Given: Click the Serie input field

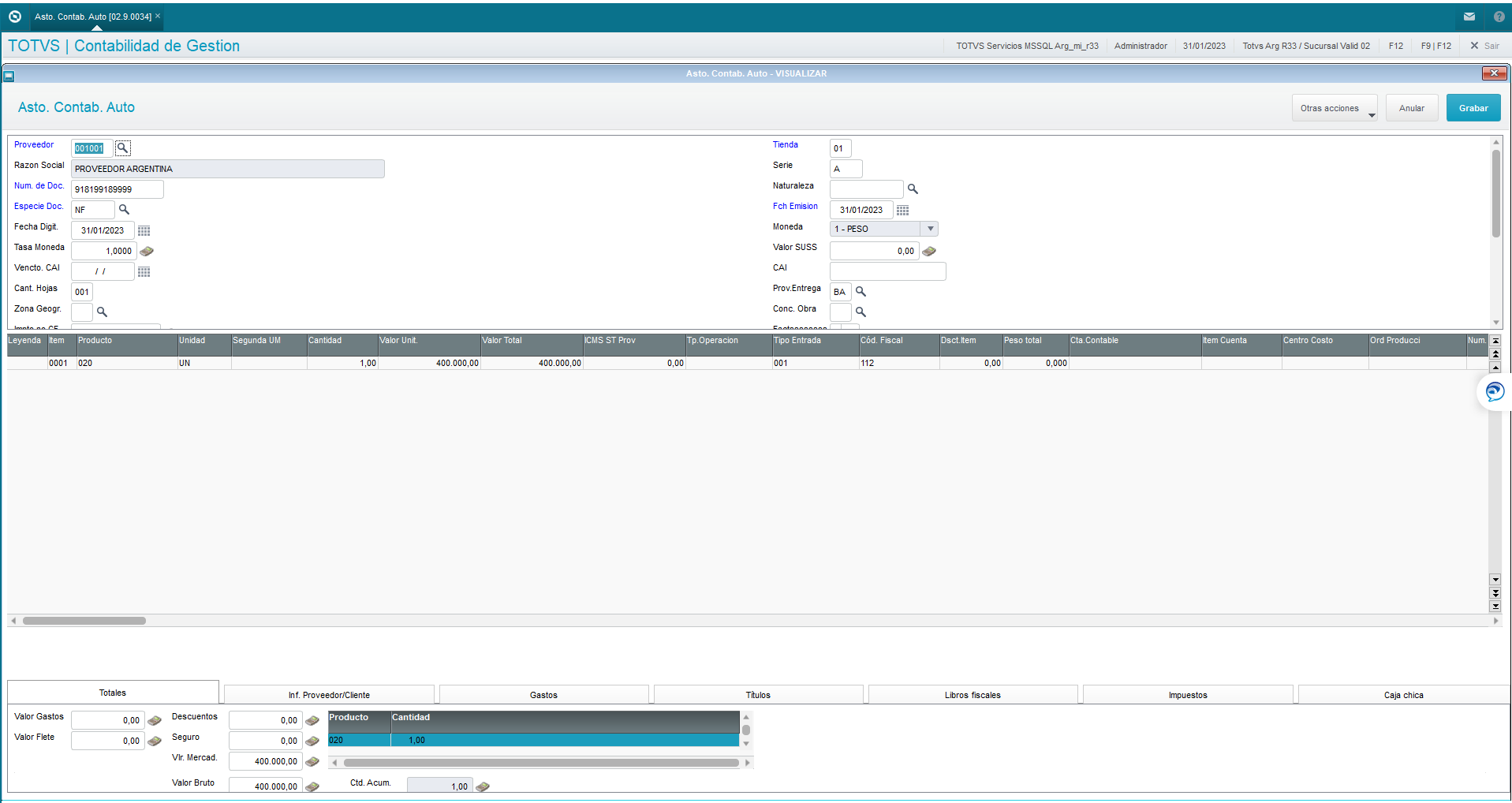Looking at the screenshot, I should [x=846, y=169].
